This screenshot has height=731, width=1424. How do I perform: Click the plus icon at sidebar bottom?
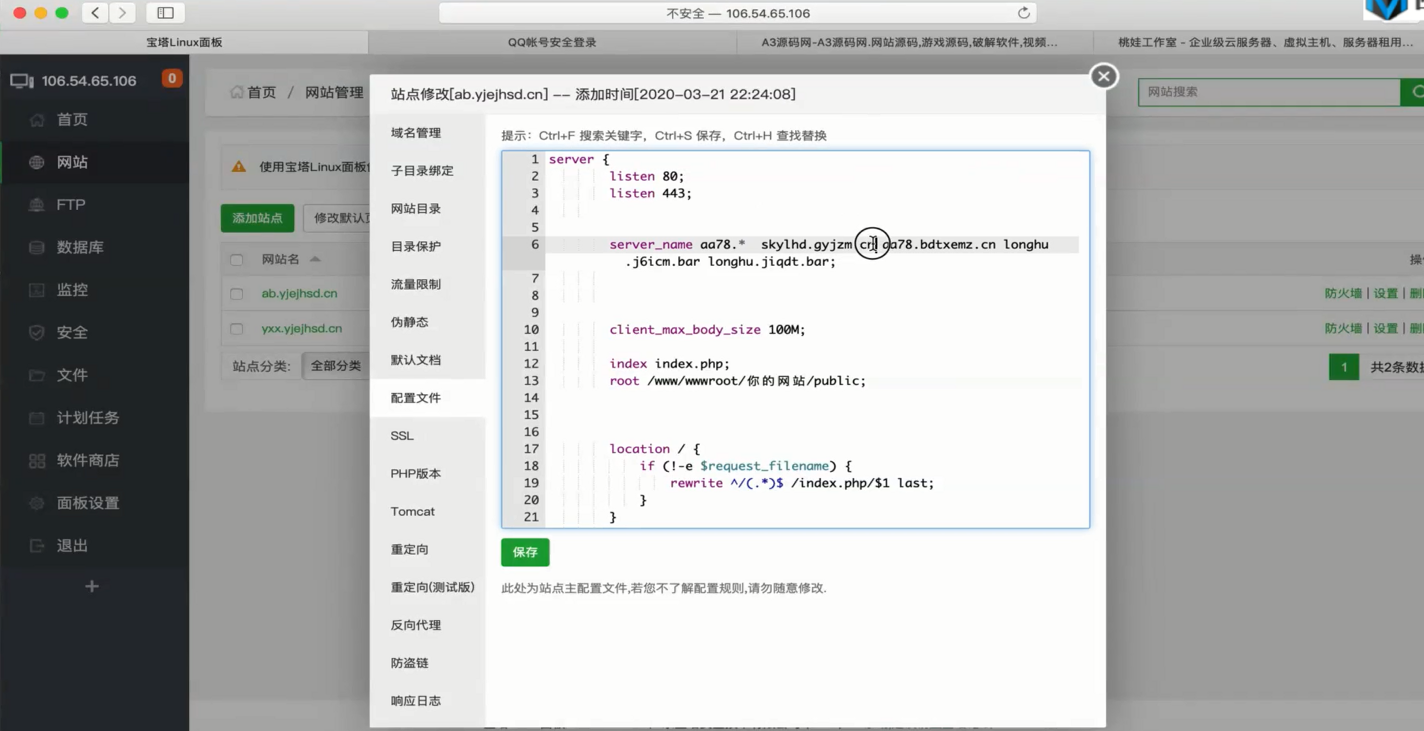pos(92,586)
